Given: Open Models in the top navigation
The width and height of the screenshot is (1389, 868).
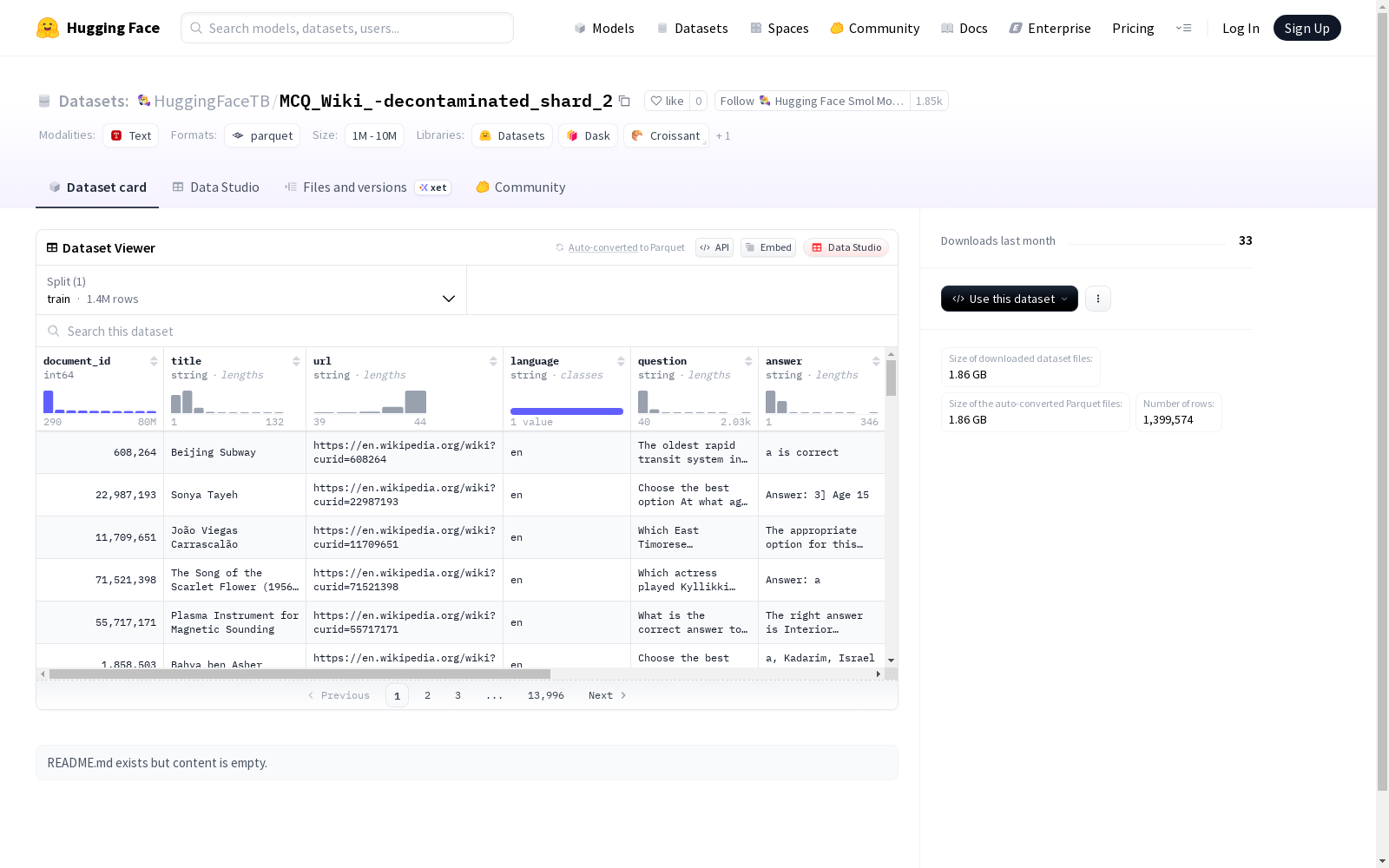Looking at the screenshot, I should 604,28.
